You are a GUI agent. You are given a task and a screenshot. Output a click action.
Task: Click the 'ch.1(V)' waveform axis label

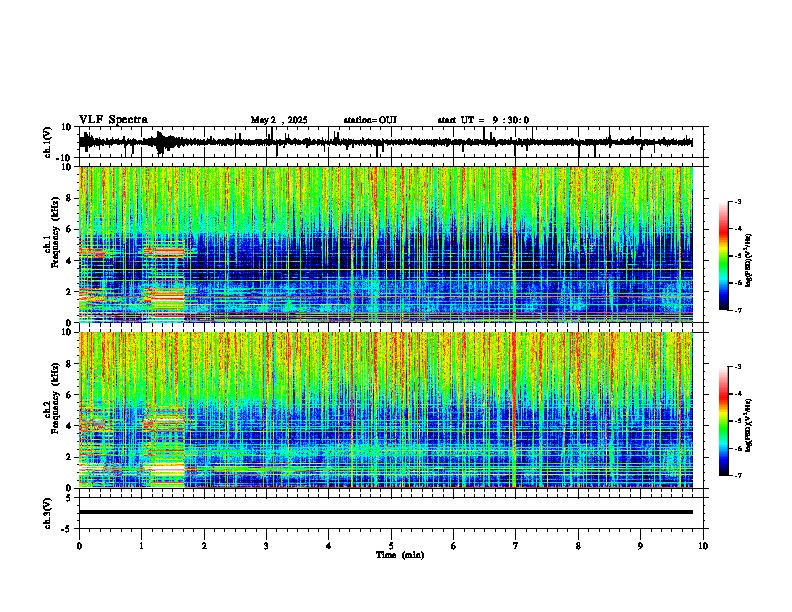(48, 142)
